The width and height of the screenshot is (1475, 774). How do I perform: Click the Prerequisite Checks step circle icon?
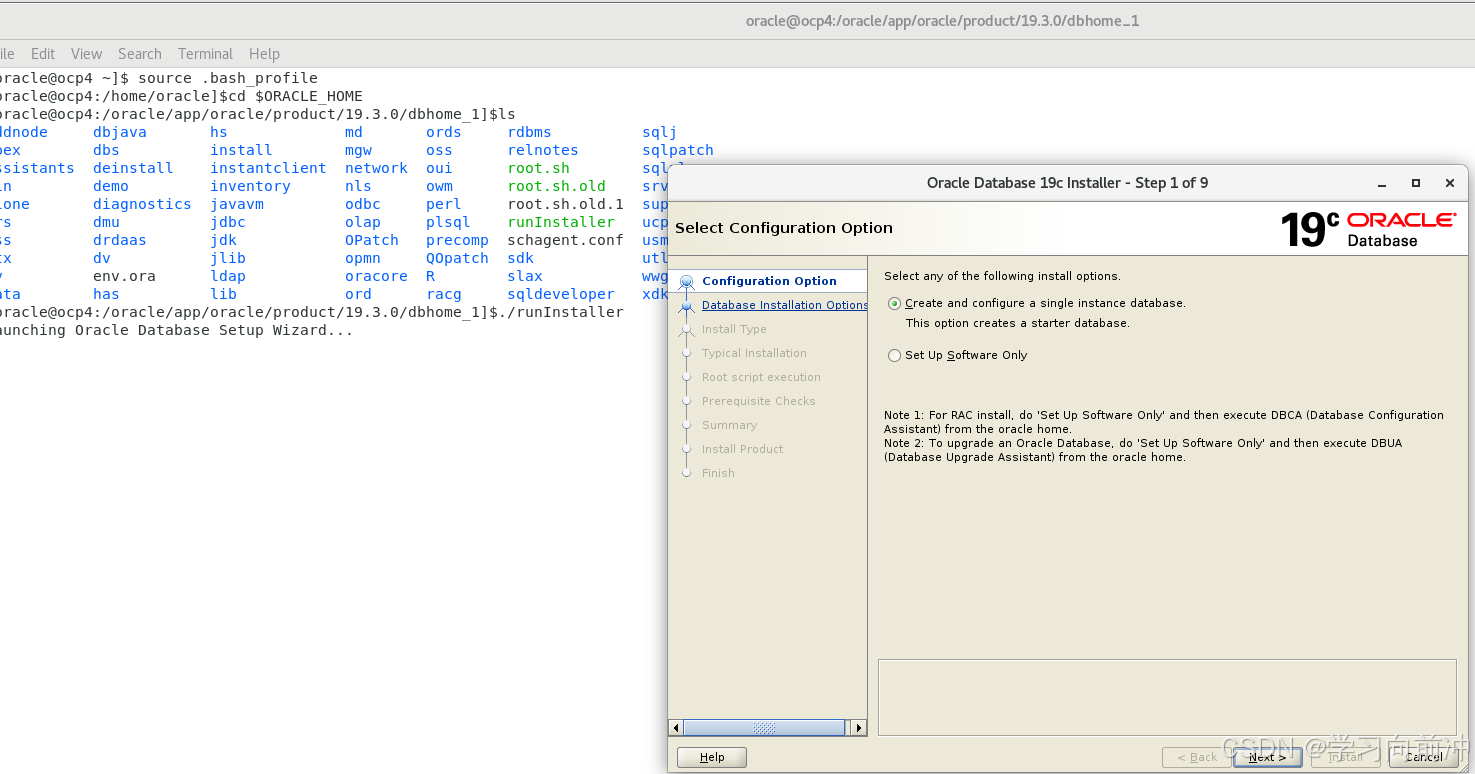(686, 401)
